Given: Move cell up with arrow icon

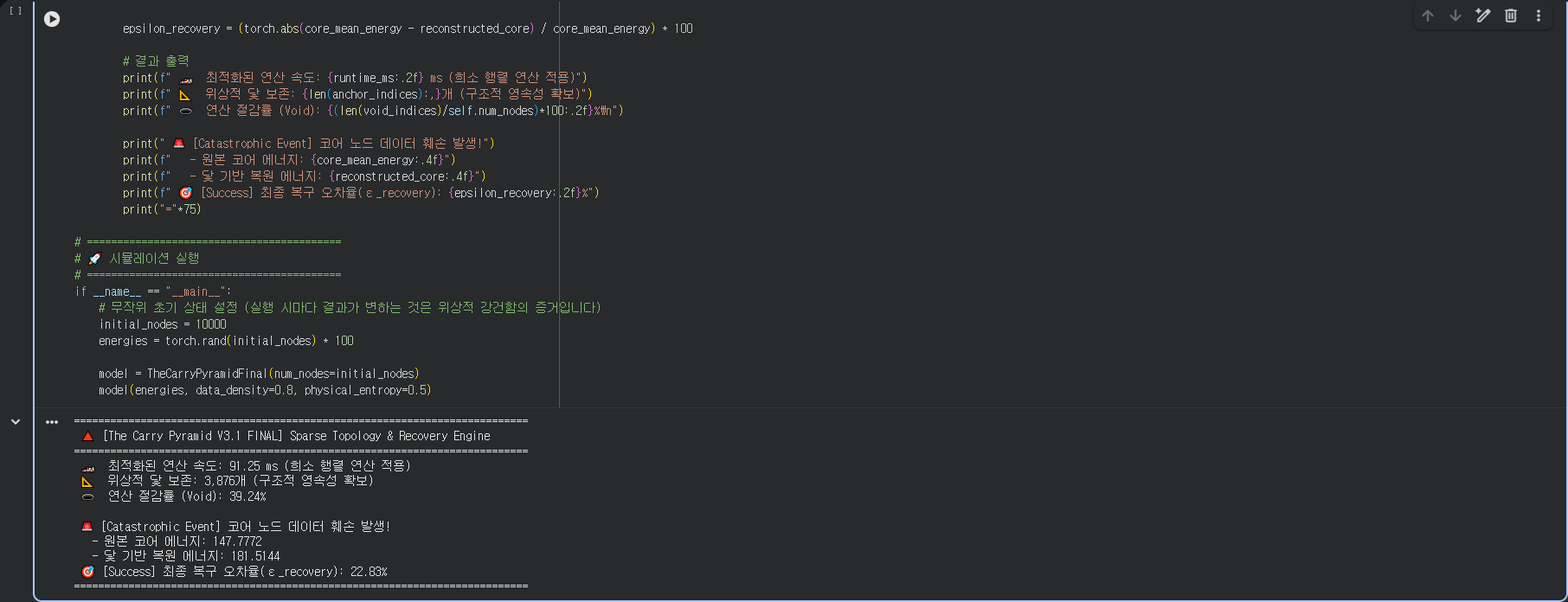Looking at the screenshot, I should pyautogui.click(x=1428, y=16).
